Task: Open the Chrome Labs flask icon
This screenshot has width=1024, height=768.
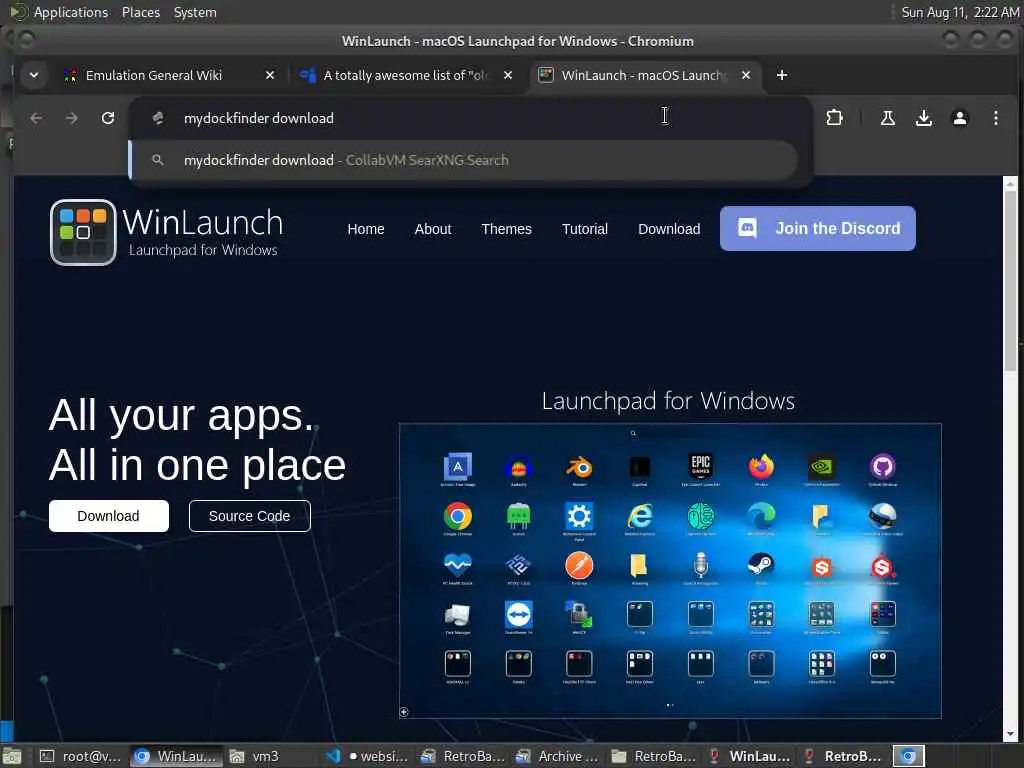Action: pos(888,118)
